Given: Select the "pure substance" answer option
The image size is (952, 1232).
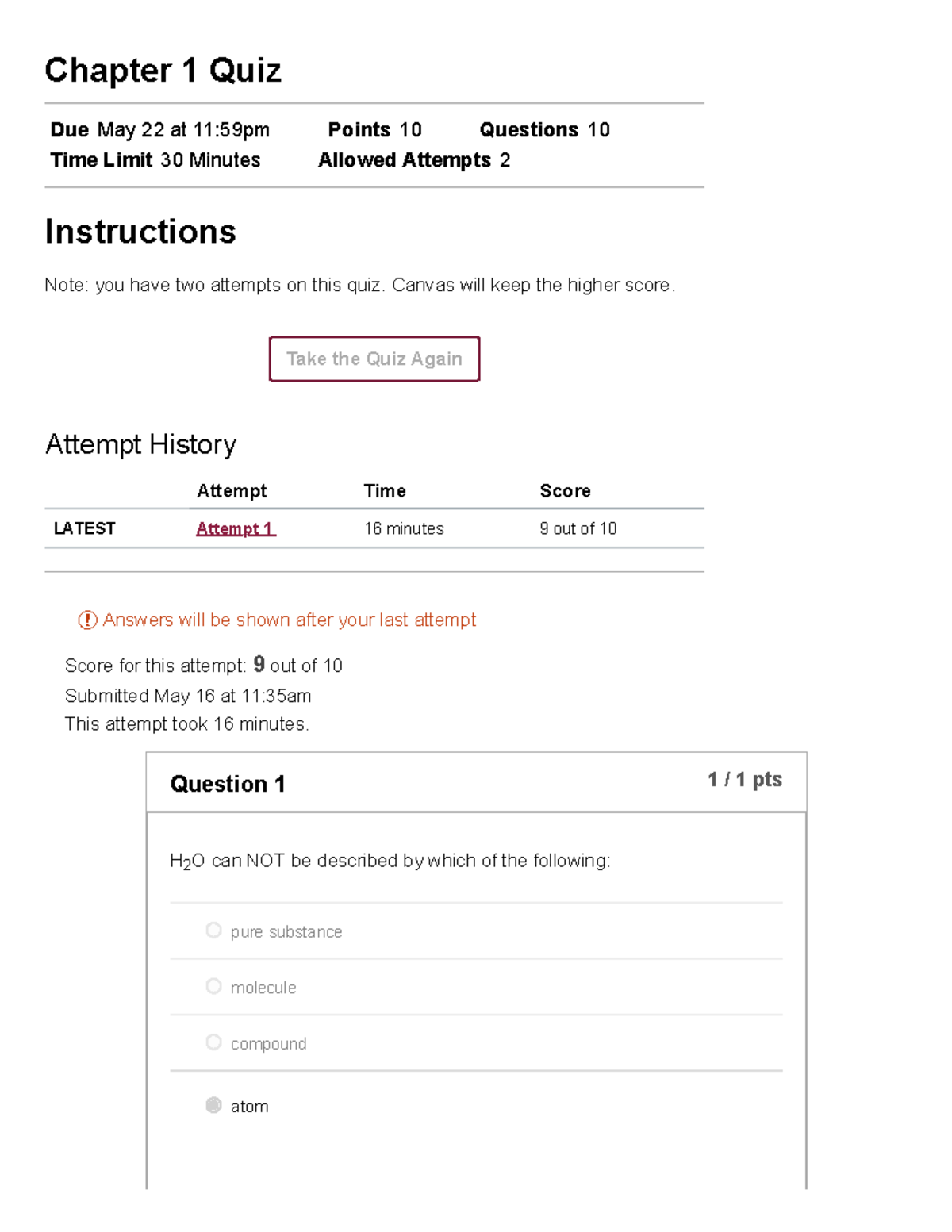Looking at the screenshot, I should (213, 930).
